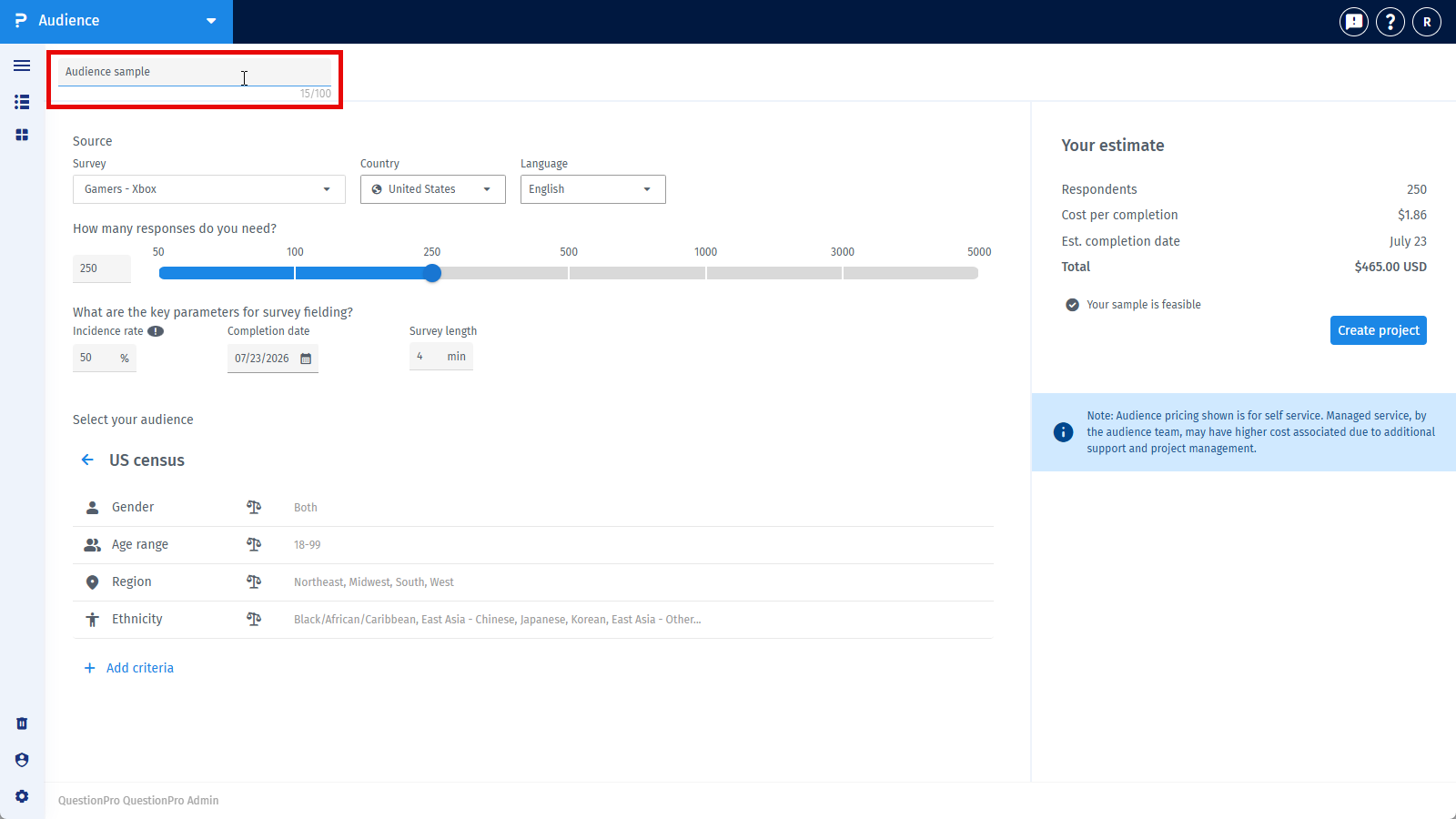Open the trash sidebar icon

pos(22,723)
